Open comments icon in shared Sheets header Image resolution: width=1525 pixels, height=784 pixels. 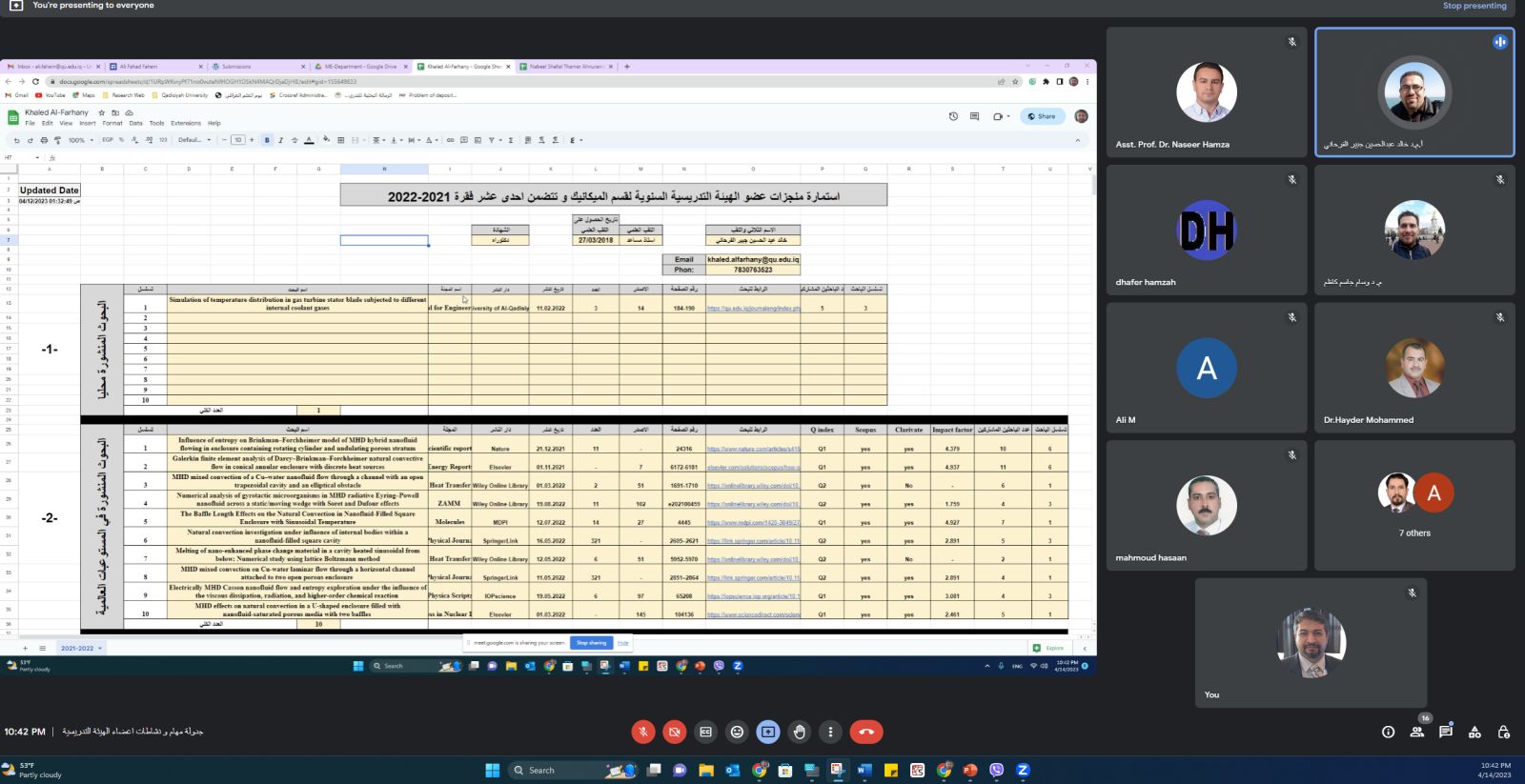pyautogui.click(x=974, y=116)
